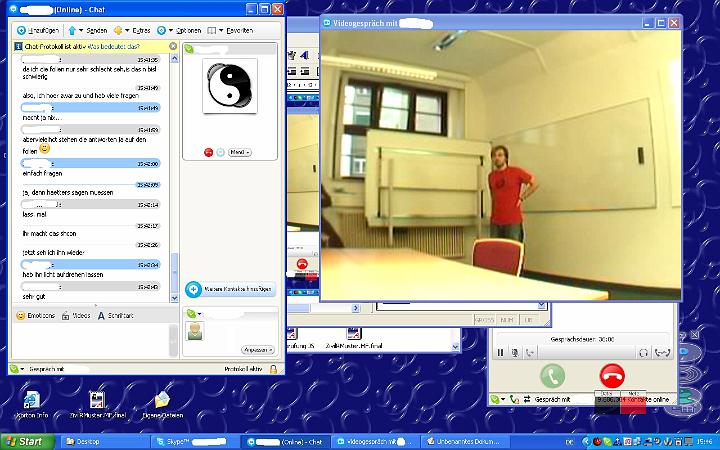Switch to the Chat window taskbar item

point(287,442)
